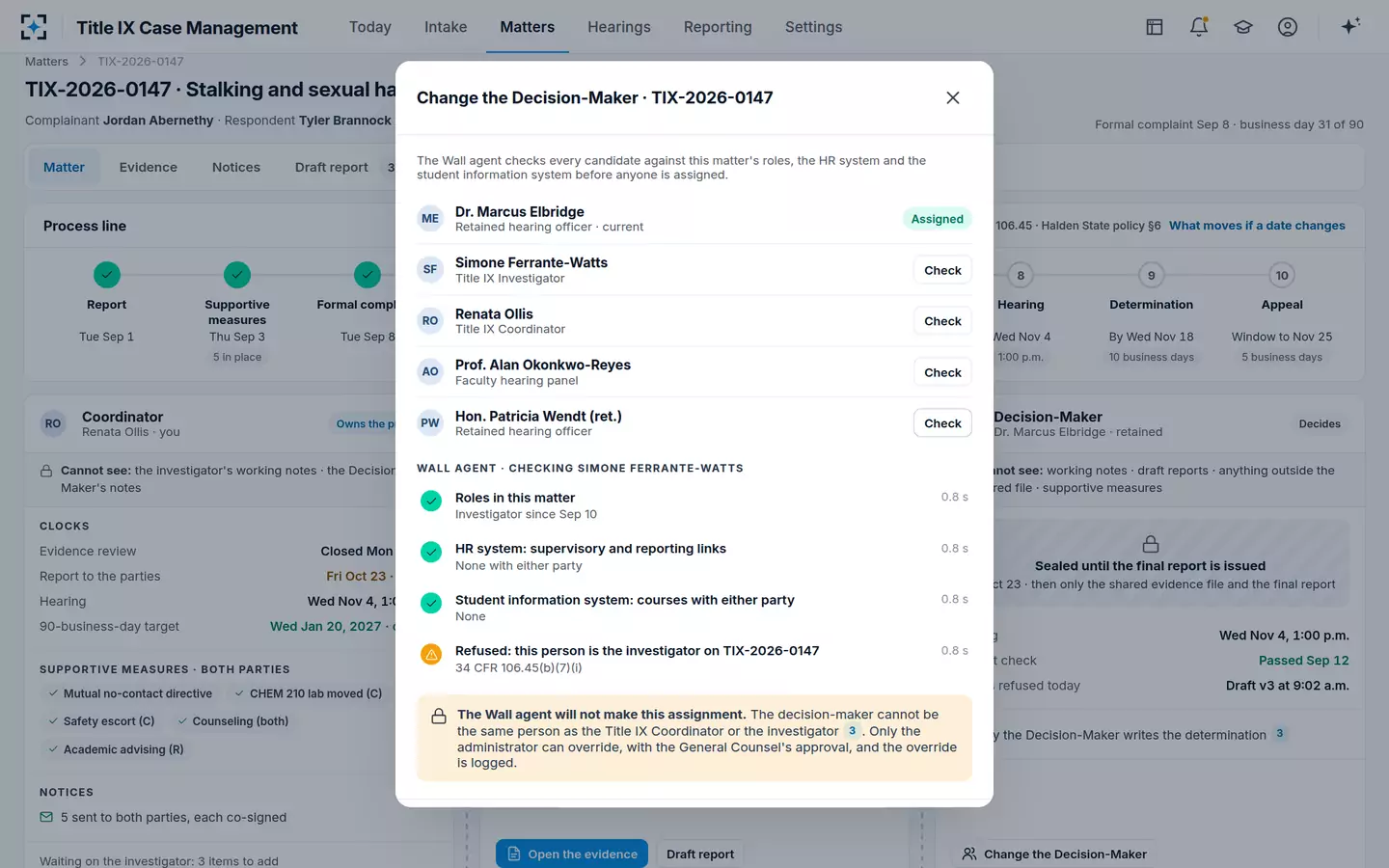The width and height of the screenshot is (1389, 868).
Task: Click the ME avatar for Dr. Marcus Elbridge
Action: tap(430, 219)
